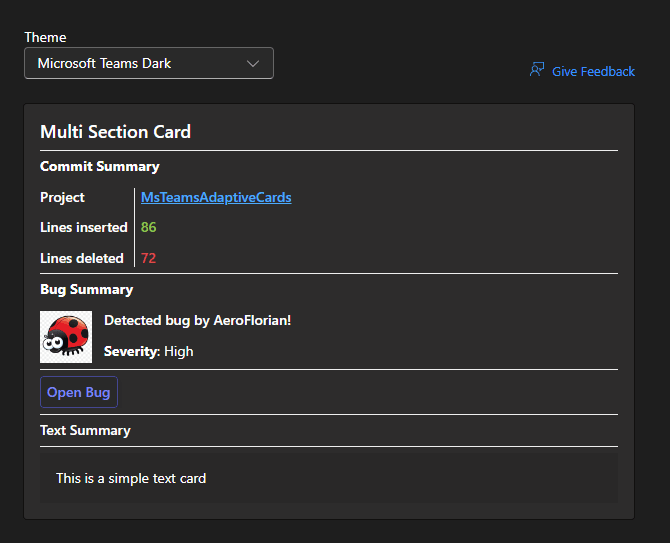
Task: Click the Project label
Action: (62, 197)
